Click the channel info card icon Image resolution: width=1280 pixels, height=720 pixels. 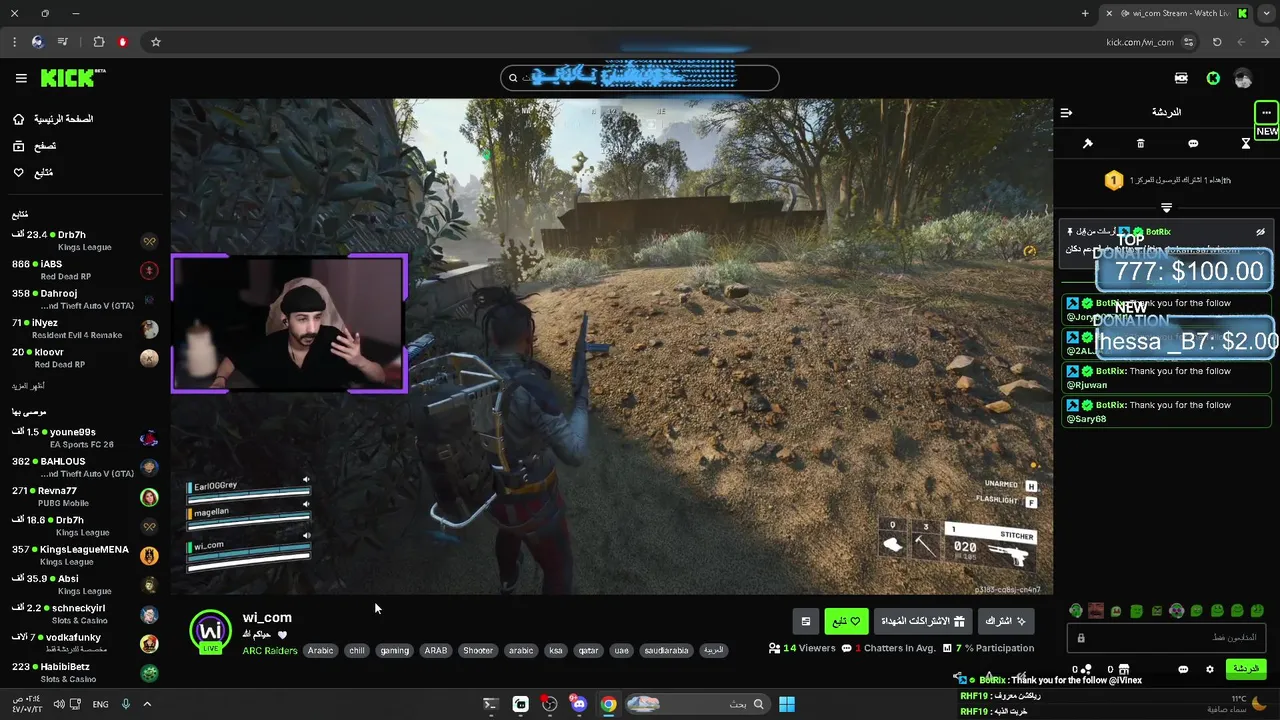(806, 621)
